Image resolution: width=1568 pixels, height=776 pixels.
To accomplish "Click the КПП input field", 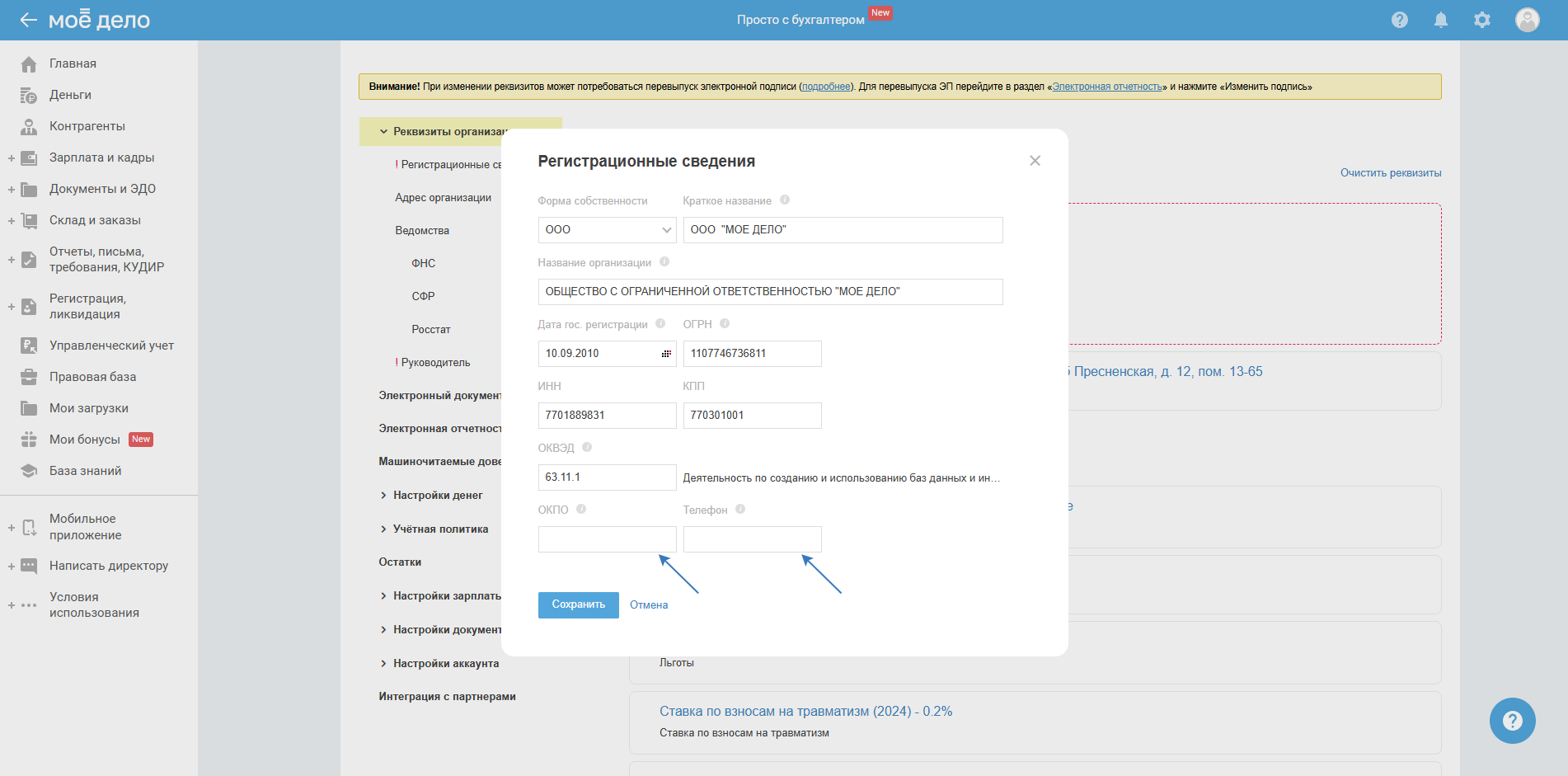I will (752, 416).
